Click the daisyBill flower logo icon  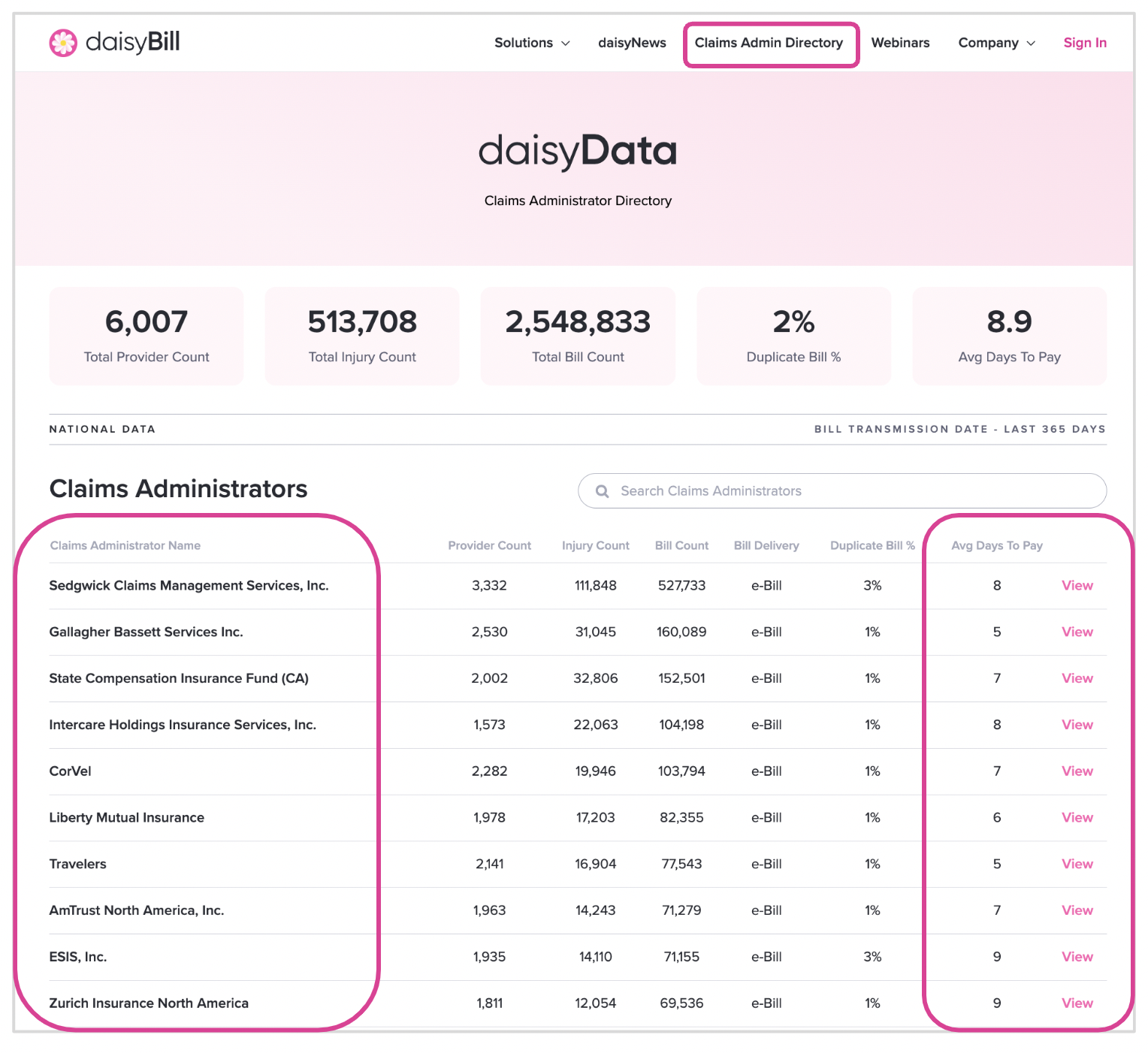pos(63,43)
